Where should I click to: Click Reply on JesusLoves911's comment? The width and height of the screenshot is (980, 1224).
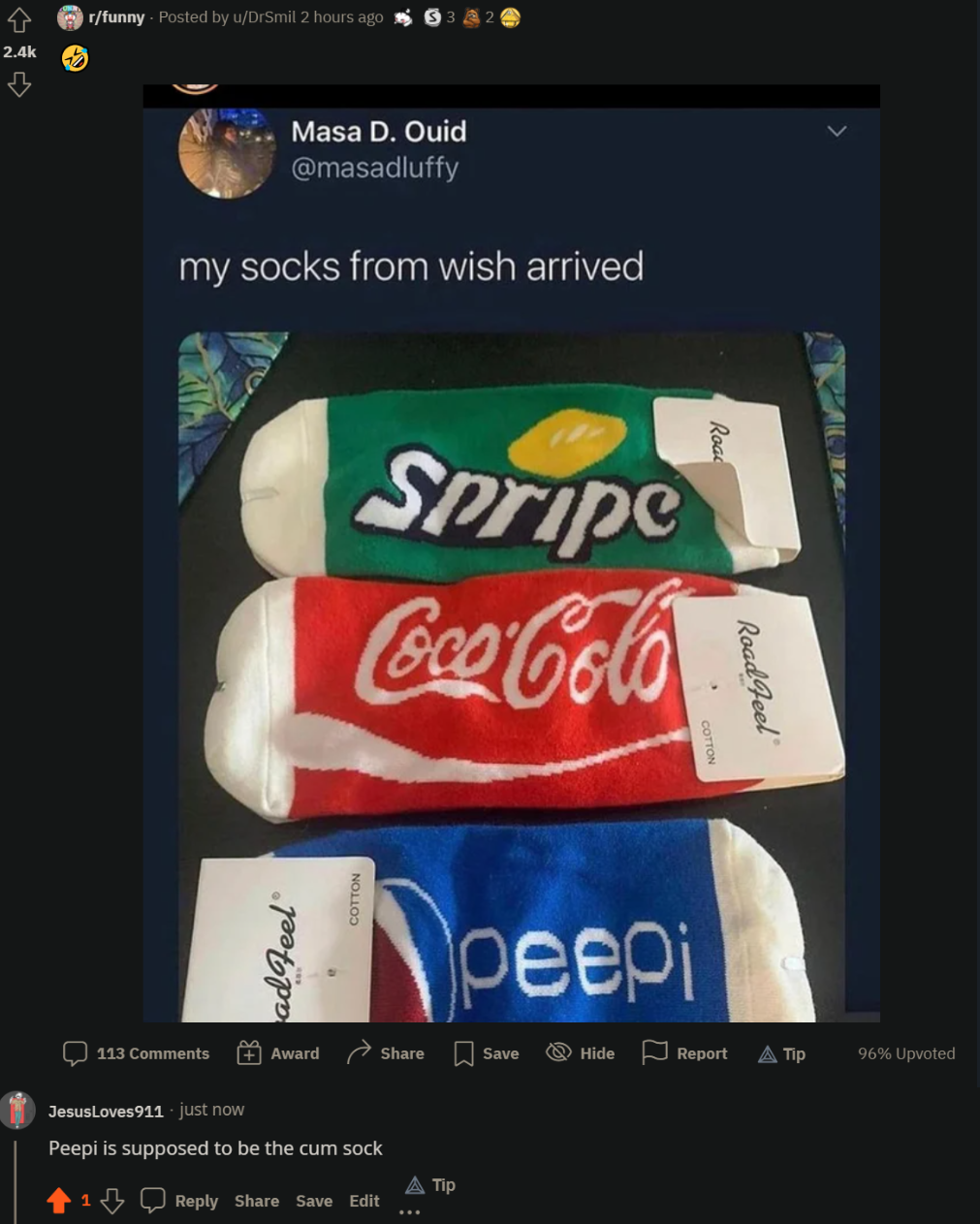click(196, 1201)
